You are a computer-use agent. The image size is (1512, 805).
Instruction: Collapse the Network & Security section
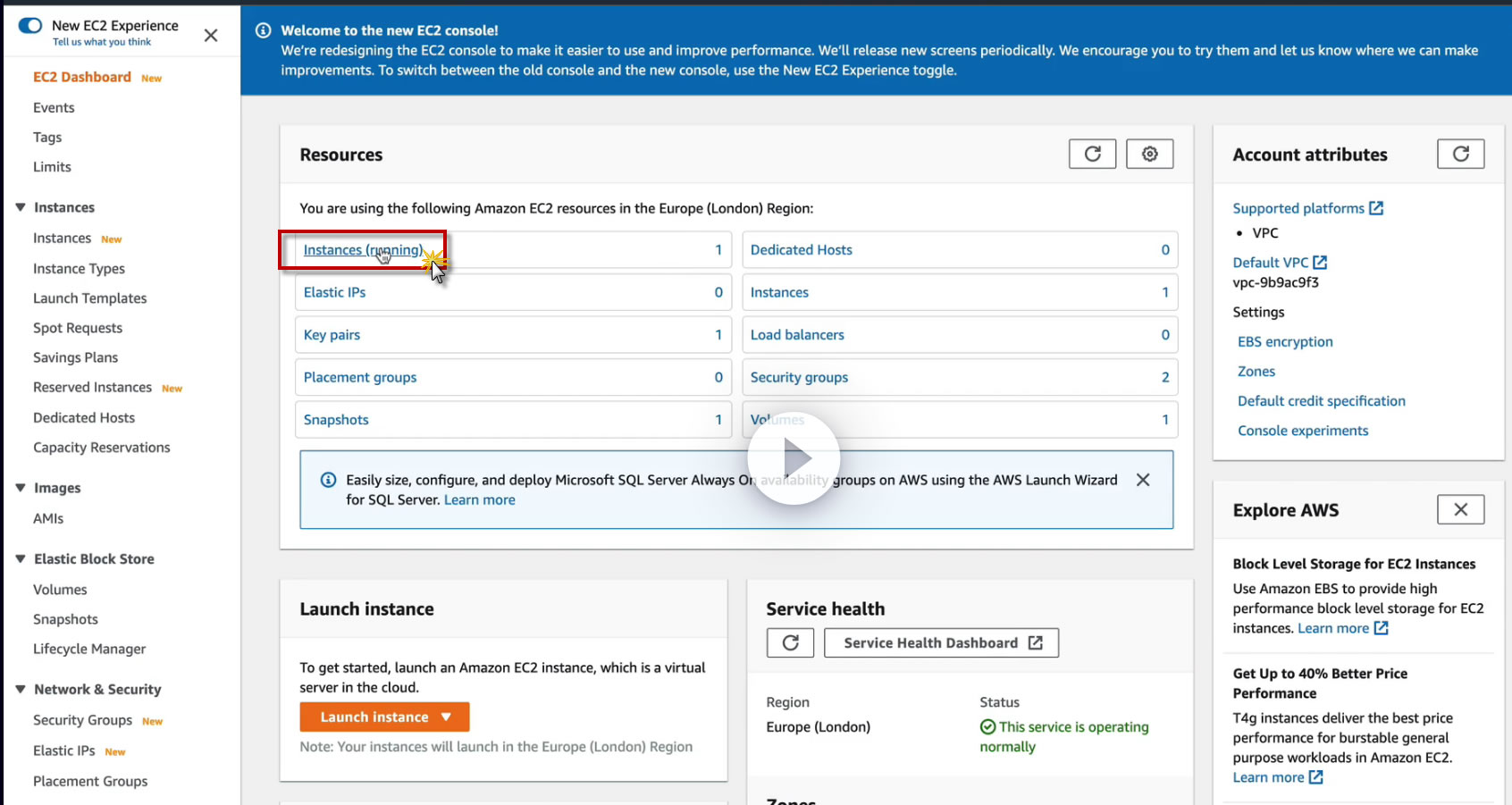click(21, 690)
